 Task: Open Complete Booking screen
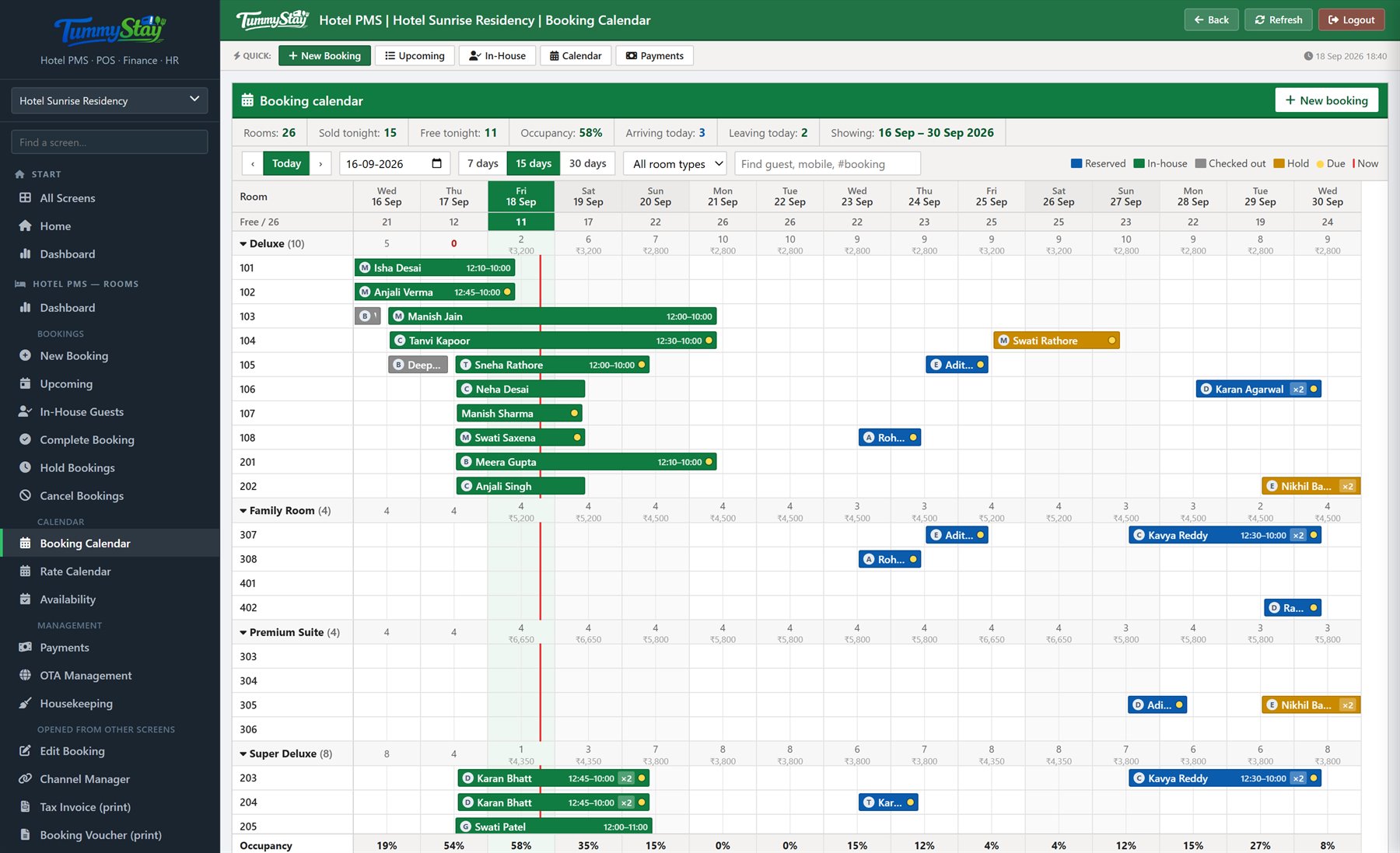110,440
